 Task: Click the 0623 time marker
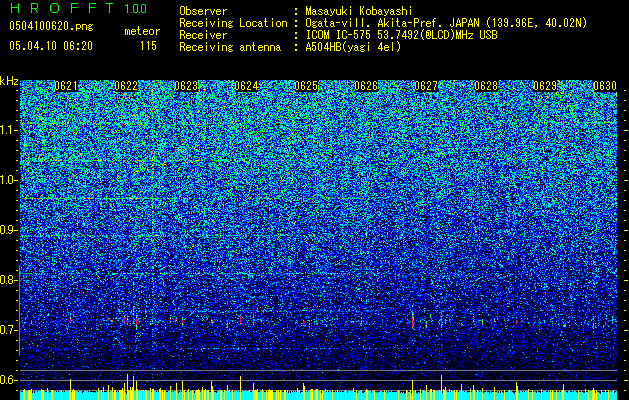pyautogui.click(x=186, y=86)
